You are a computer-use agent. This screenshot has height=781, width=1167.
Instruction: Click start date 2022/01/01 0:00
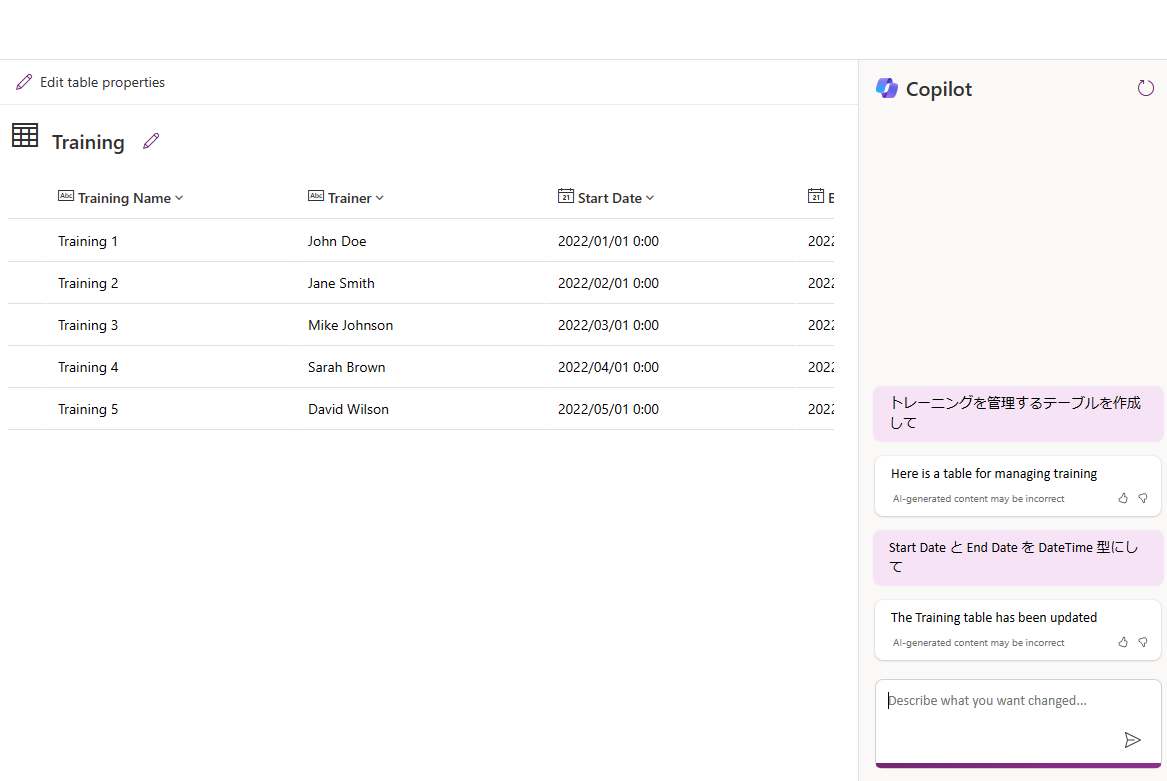pyautogui.click(x=608, y=241)
